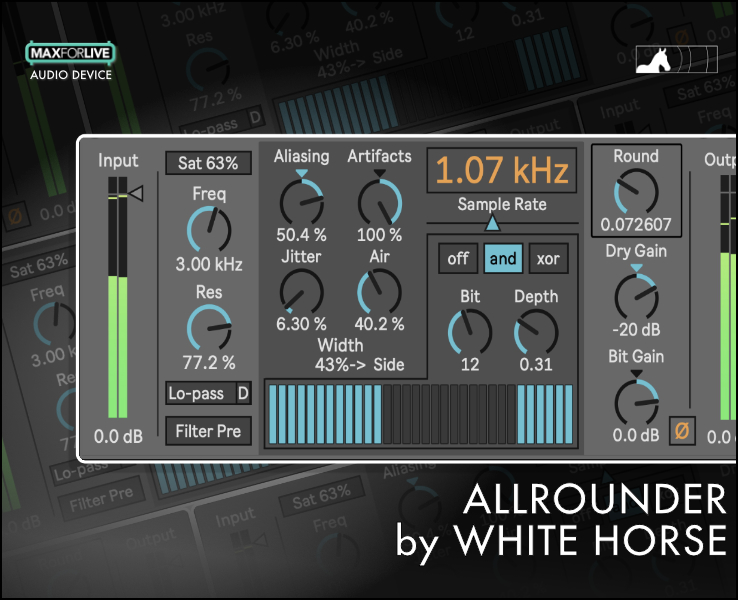This screenshot has width=738, height=600.
Task: Click the Dry Gain knob
Action: [636, 296]
